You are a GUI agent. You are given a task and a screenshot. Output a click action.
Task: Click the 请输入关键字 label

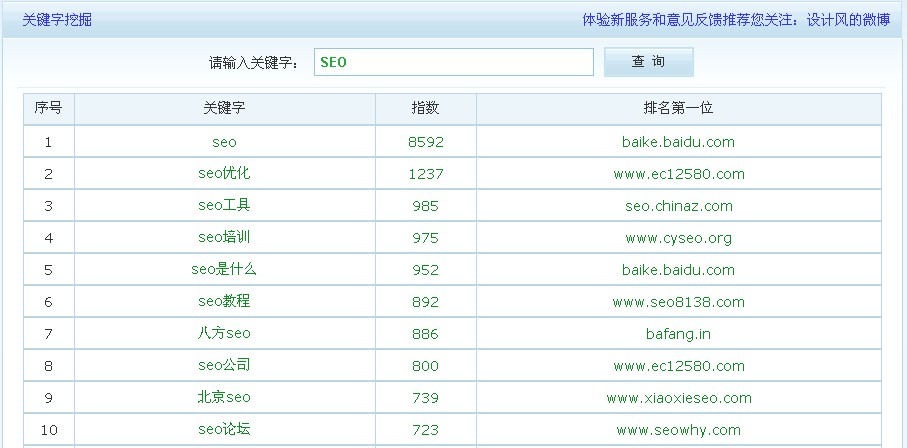pos(253,63)
